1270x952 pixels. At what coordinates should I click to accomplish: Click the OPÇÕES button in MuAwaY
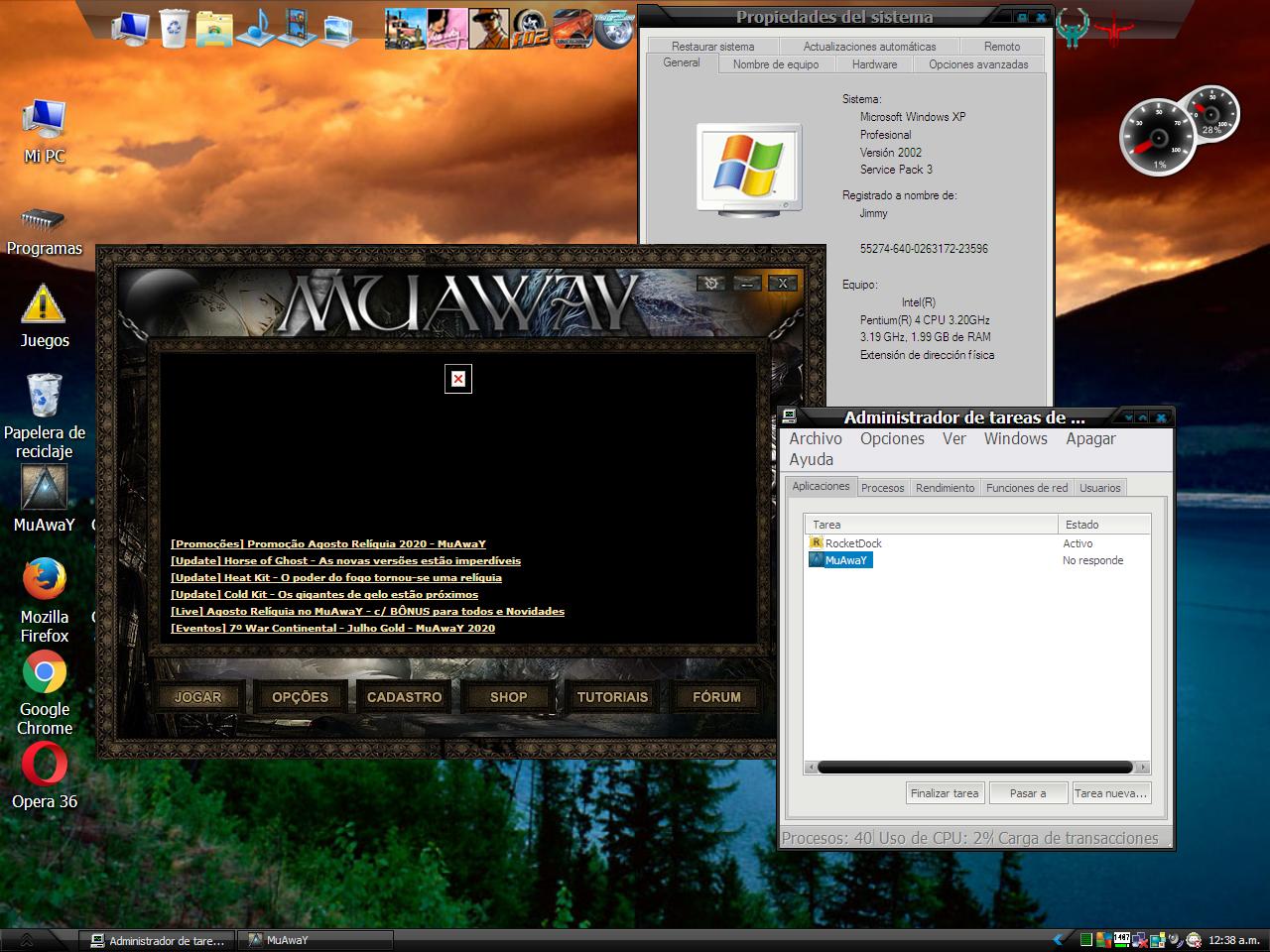(x=300, y=697)
